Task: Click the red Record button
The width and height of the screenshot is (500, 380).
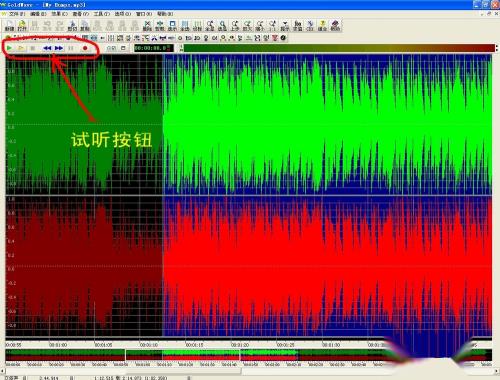Action: 85,48
